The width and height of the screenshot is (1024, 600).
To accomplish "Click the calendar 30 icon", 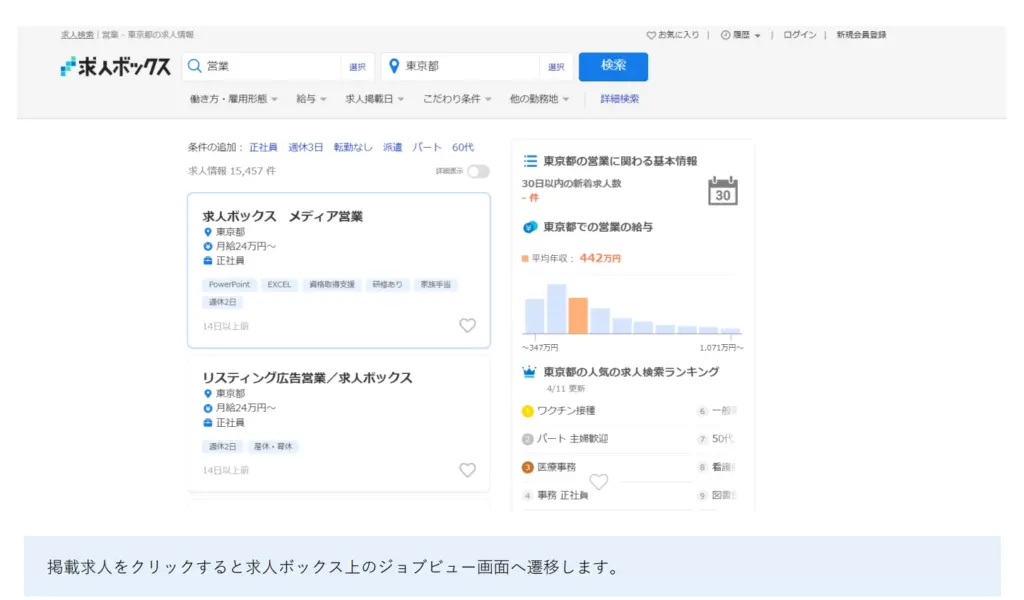I will pos(723,191).
